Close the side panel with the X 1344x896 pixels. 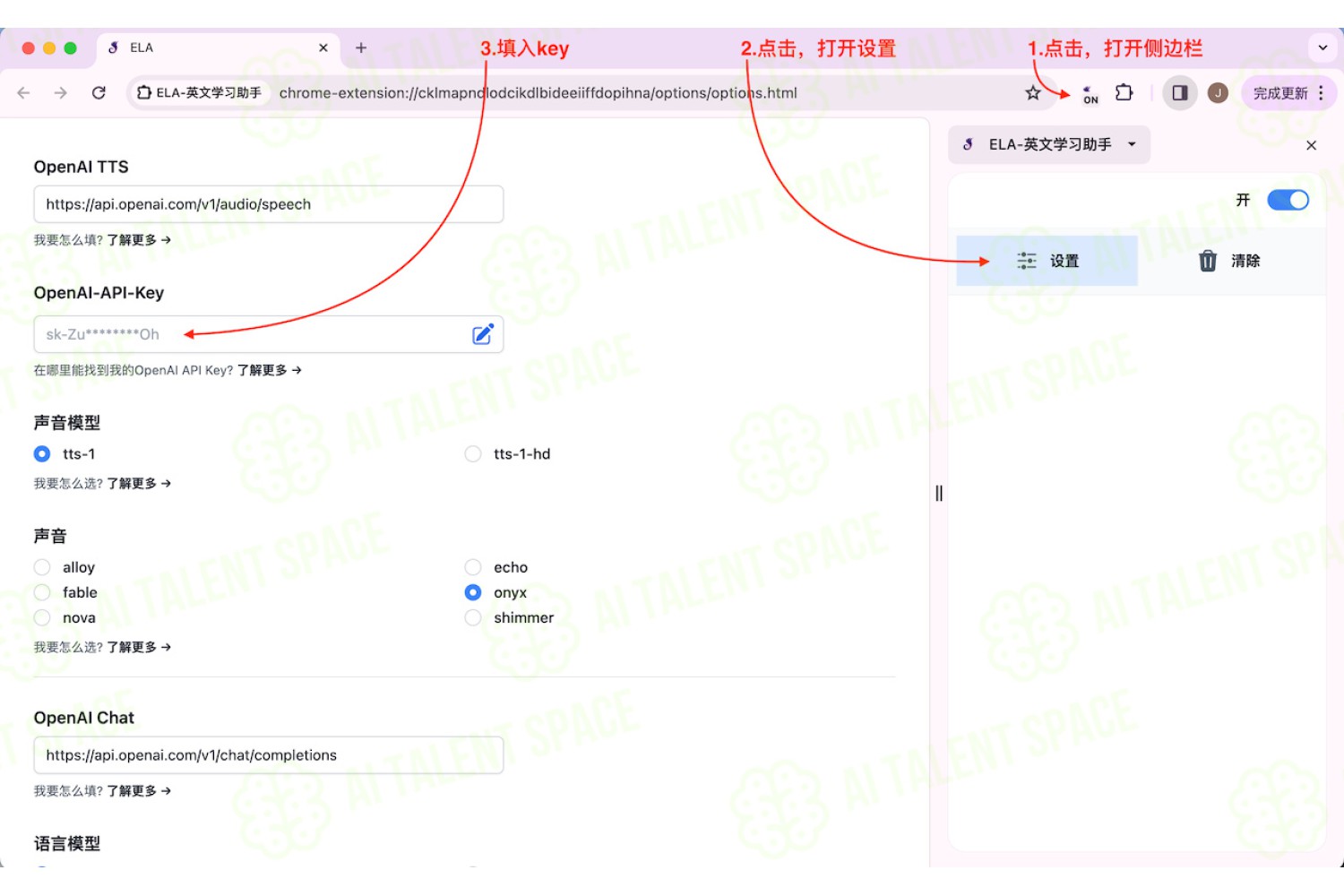coord(1311,145)
